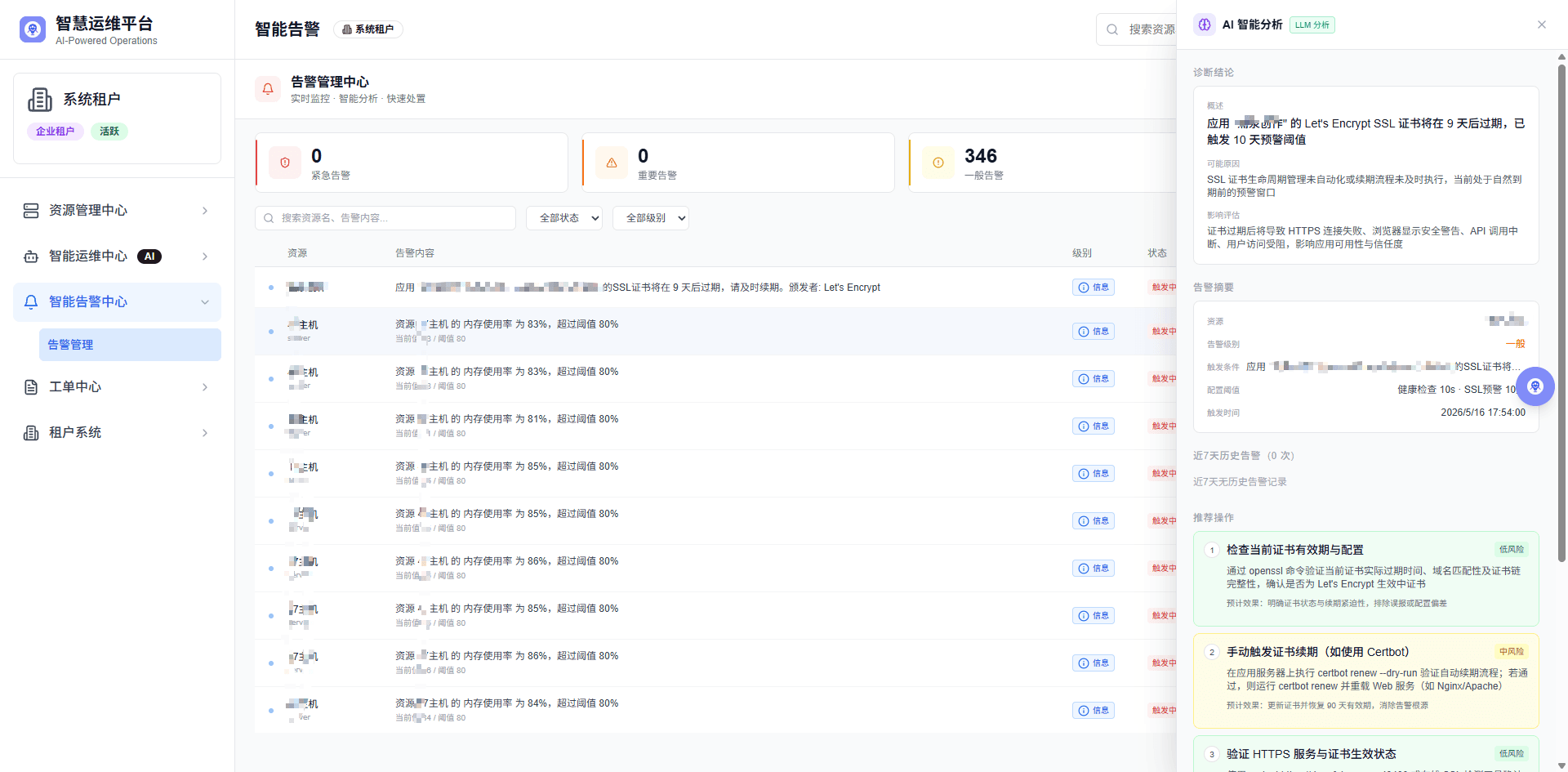The width and height of the screenshot is (1568, 772).
Task: Click the 智慧运维平台 logo icon
Action: (x=33, y=29)
